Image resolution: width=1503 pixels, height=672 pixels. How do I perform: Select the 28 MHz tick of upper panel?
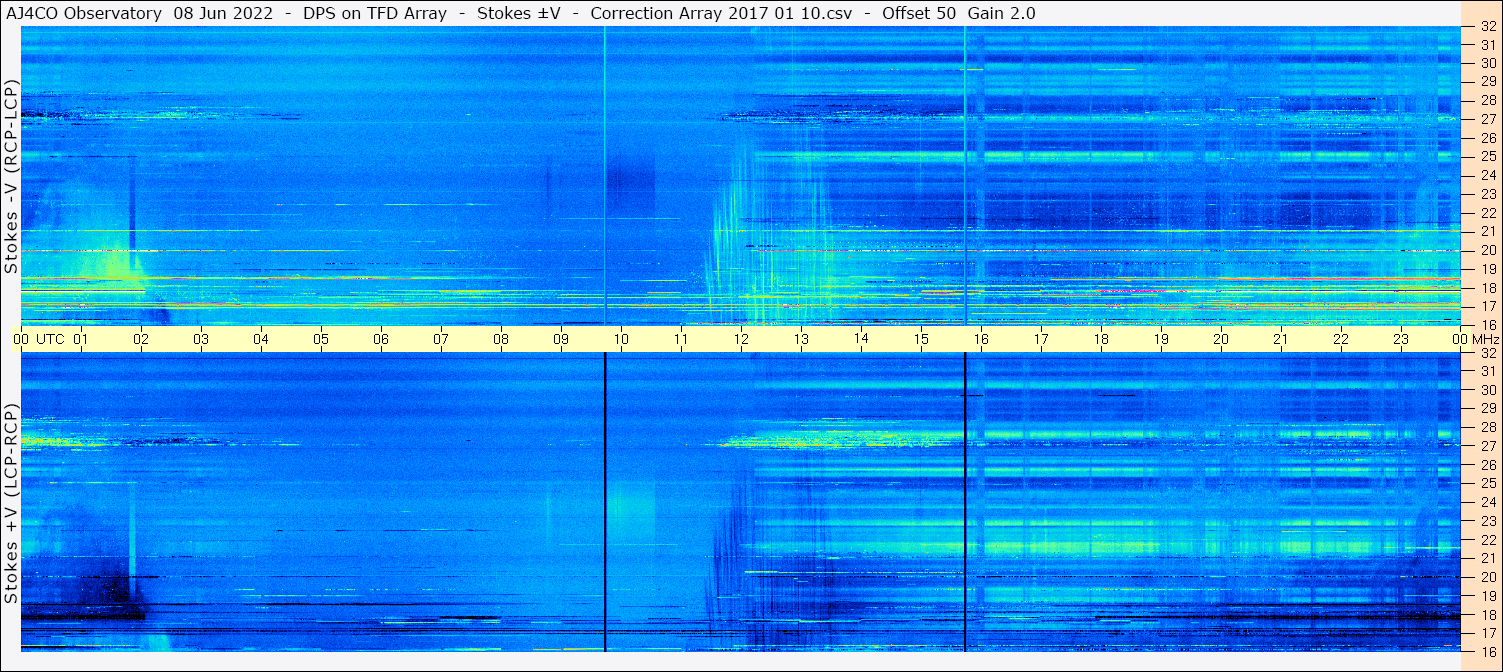pyautogui.click(x=1487, y=100)
